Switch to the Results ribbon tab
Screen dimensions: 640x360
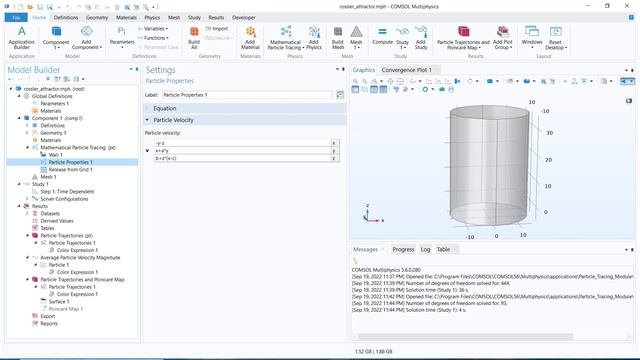pos(216,18)
